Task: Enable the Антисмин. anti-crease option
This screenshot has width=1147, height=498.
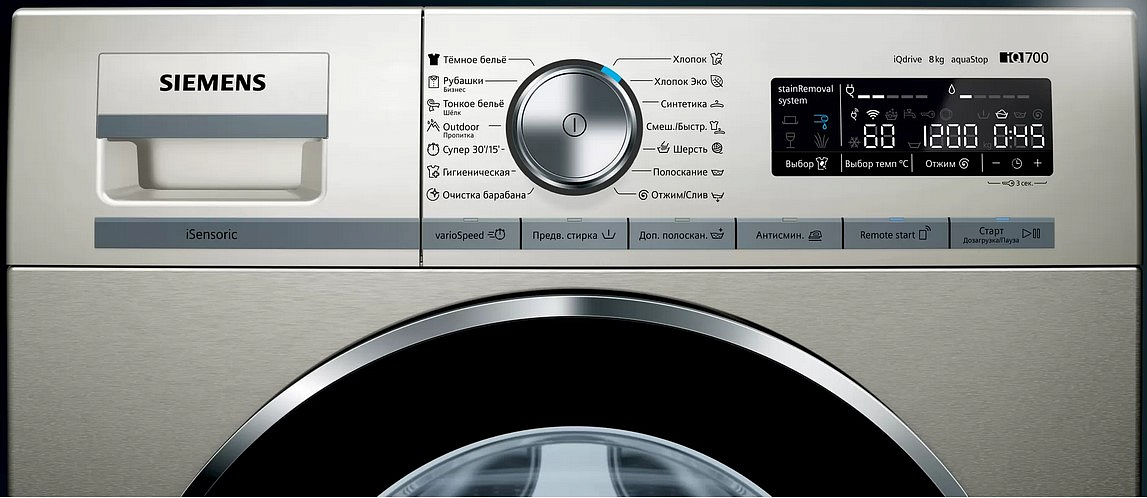Action: tap(789, 235)
